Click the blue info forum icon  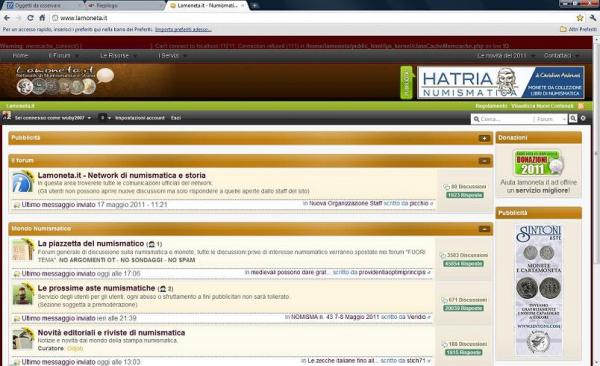click(23, 182)
